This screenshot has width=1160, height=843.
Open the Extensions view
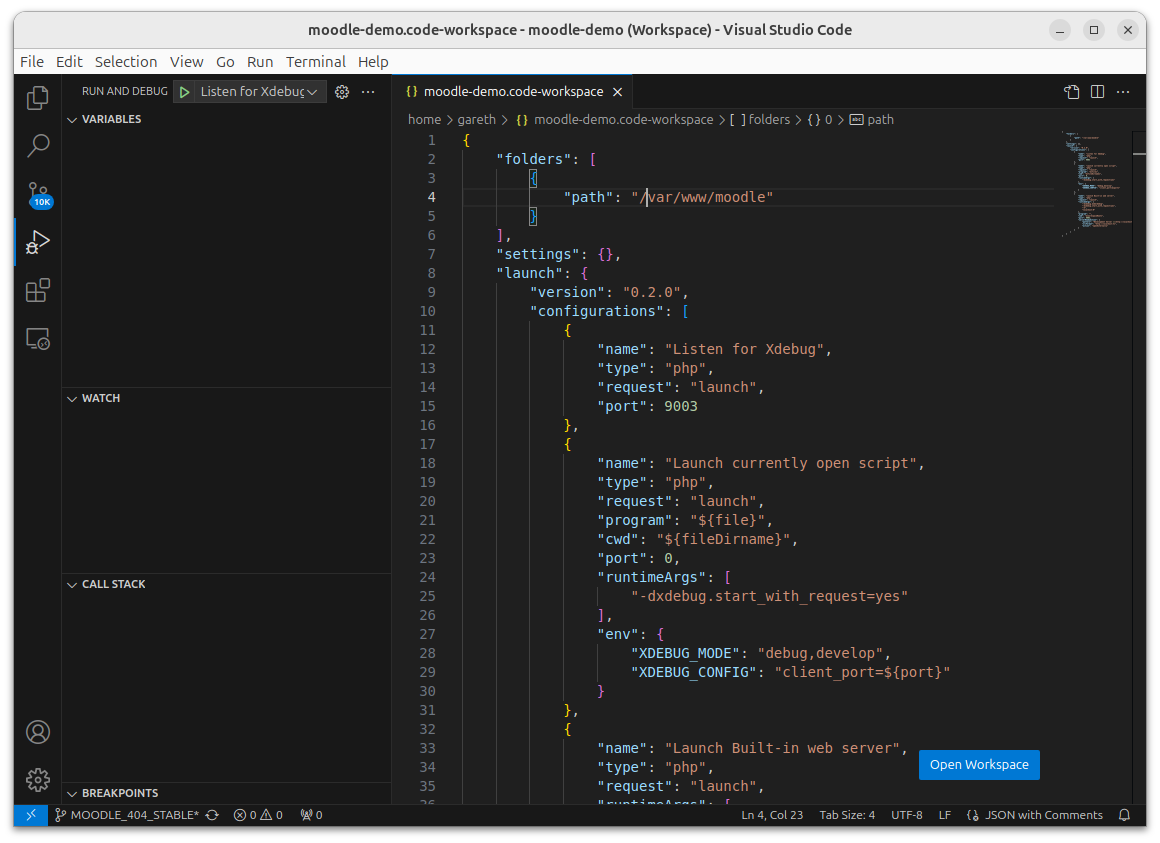pos(38,290)
